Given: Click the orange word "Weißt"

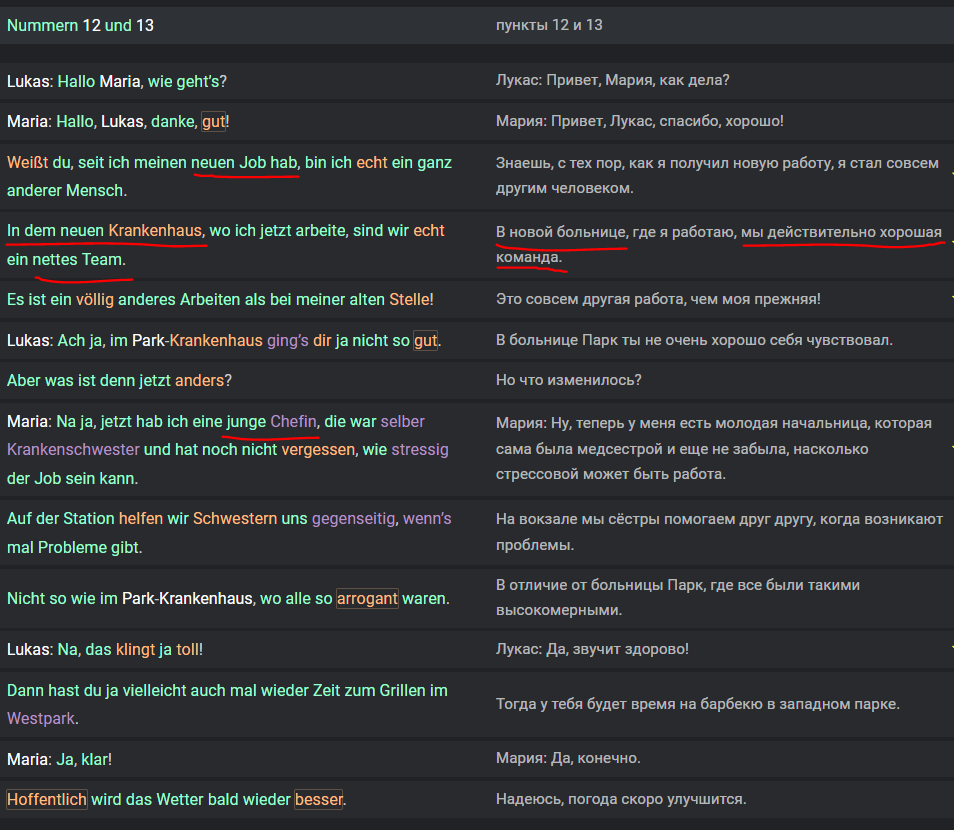Looking at the screenshot, I should [x=27, y=162].
